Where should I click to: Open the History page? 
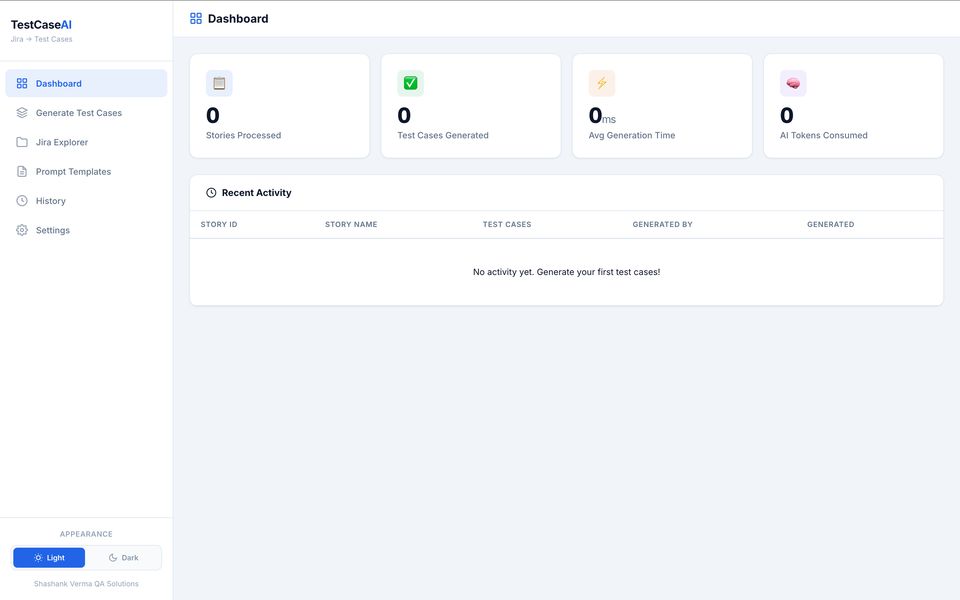tap(86, 201)
